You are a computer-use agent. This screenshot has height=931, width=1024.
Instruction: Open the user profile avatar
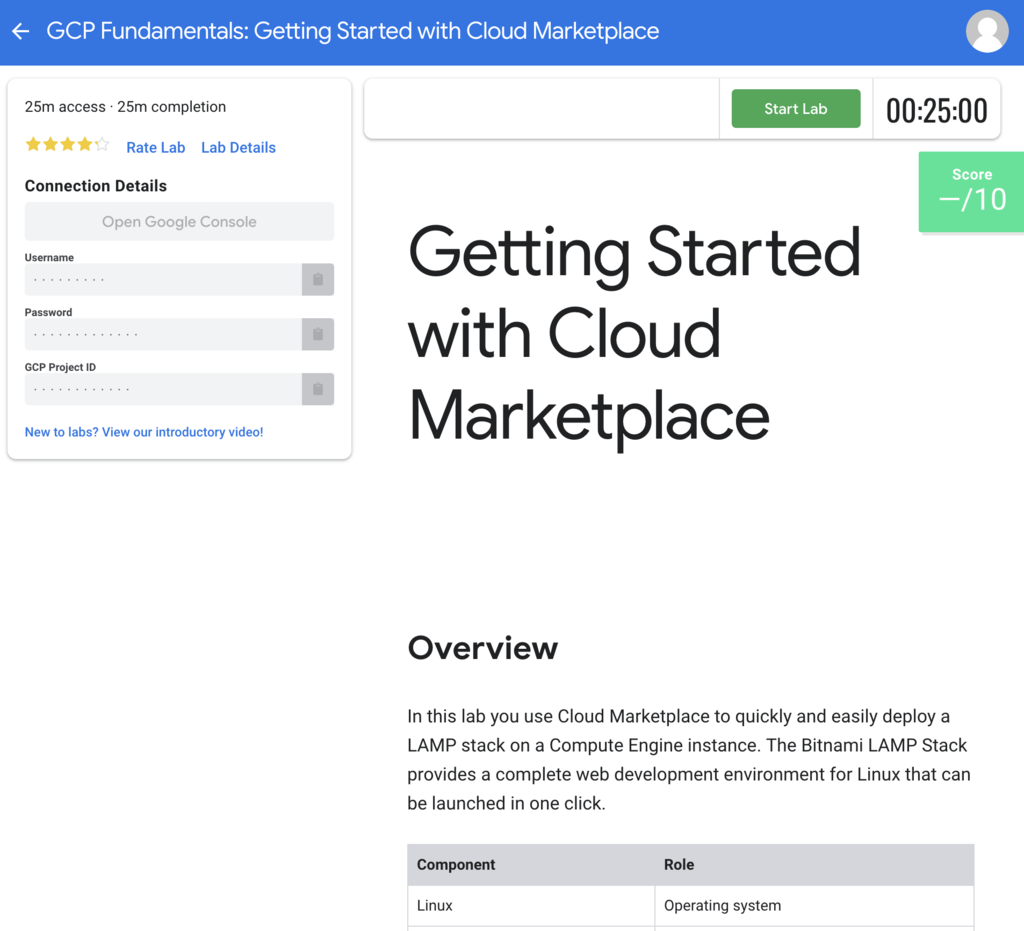pyautogui.click(x=987, y=31)
